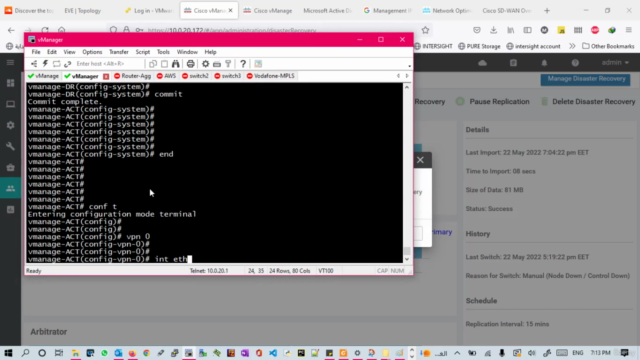This screenshot has width=640, height=360.
Task: Switch to the Vodafone-MPLS session tab
Action: [271, 76]
